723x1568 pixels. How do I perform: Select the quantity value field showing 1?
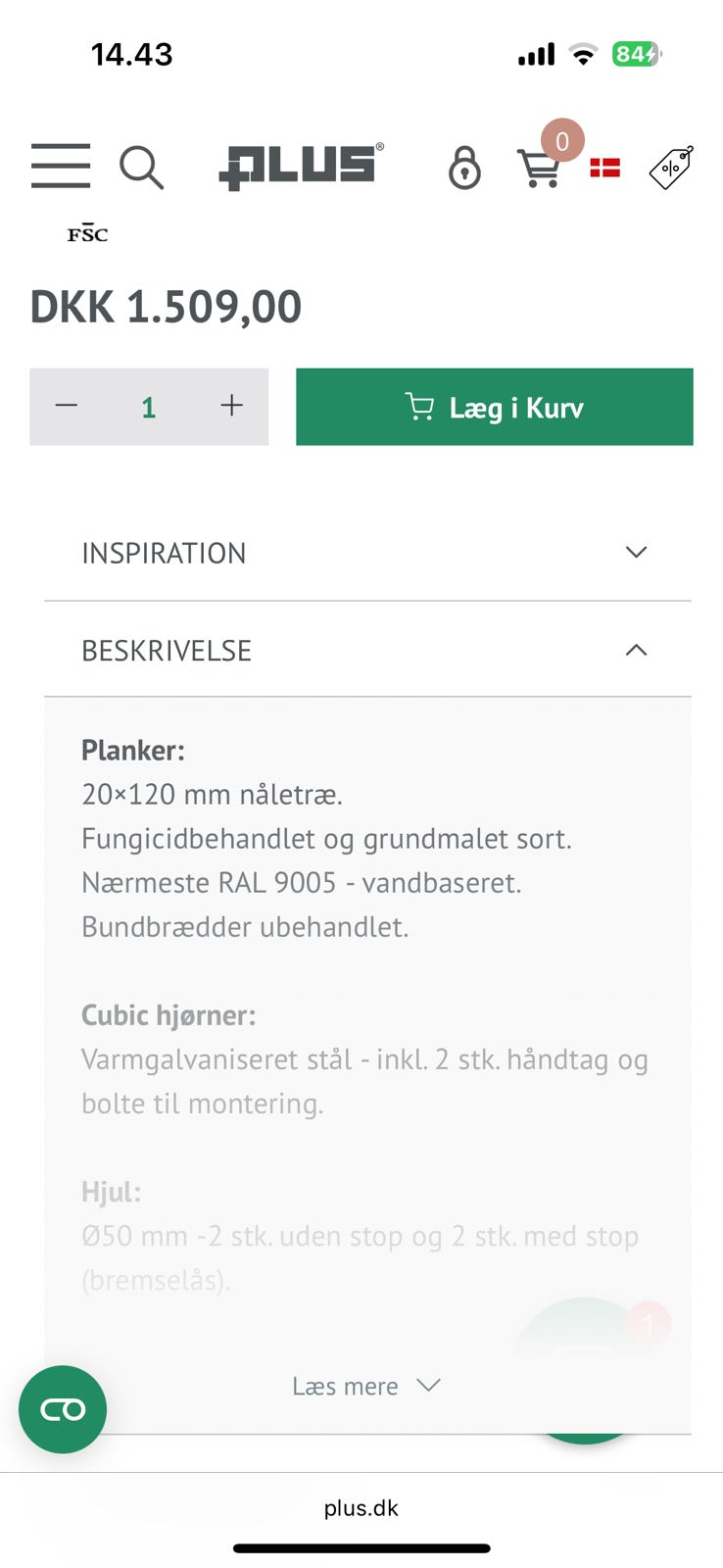tap(148, 406)
